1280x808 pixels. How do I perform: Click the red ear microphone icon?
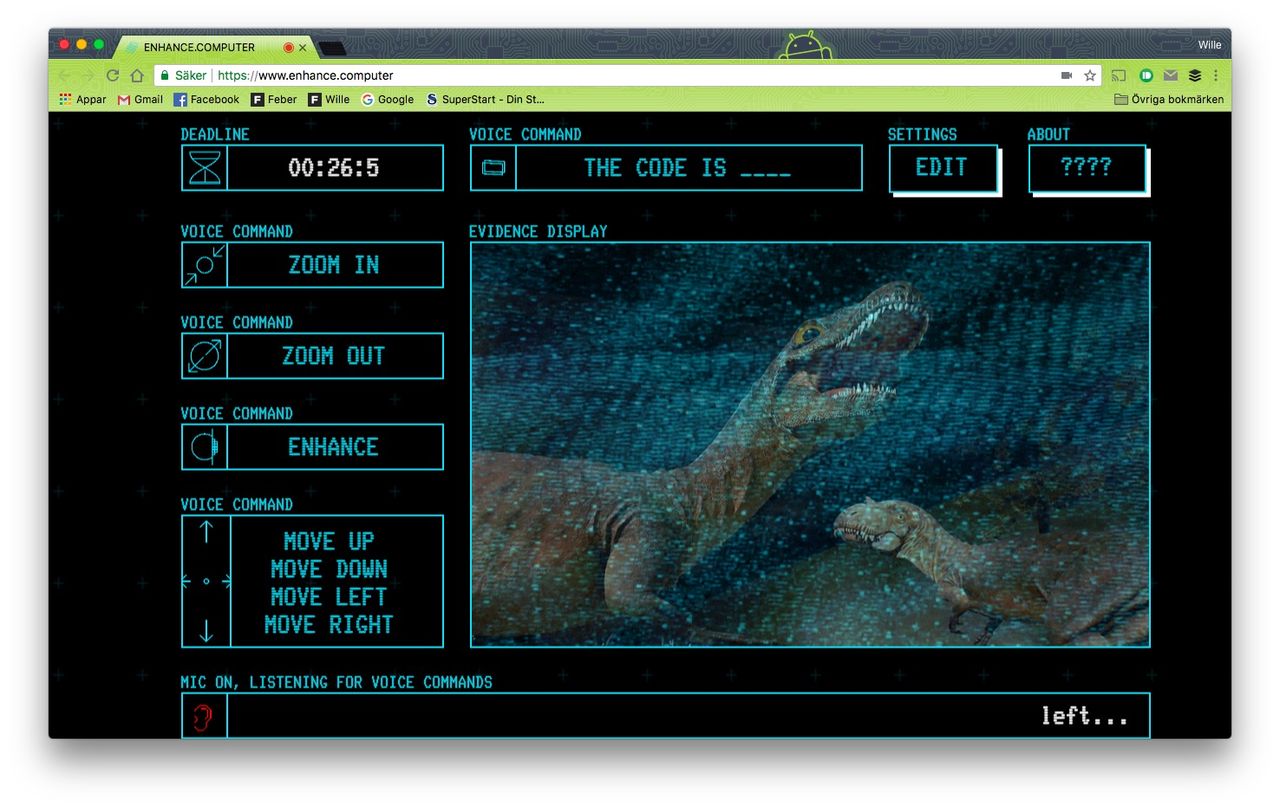click(x=204, y=716)
